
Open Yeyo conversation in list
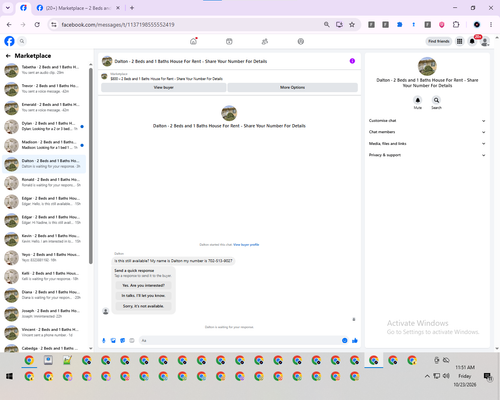click(44, 257)
